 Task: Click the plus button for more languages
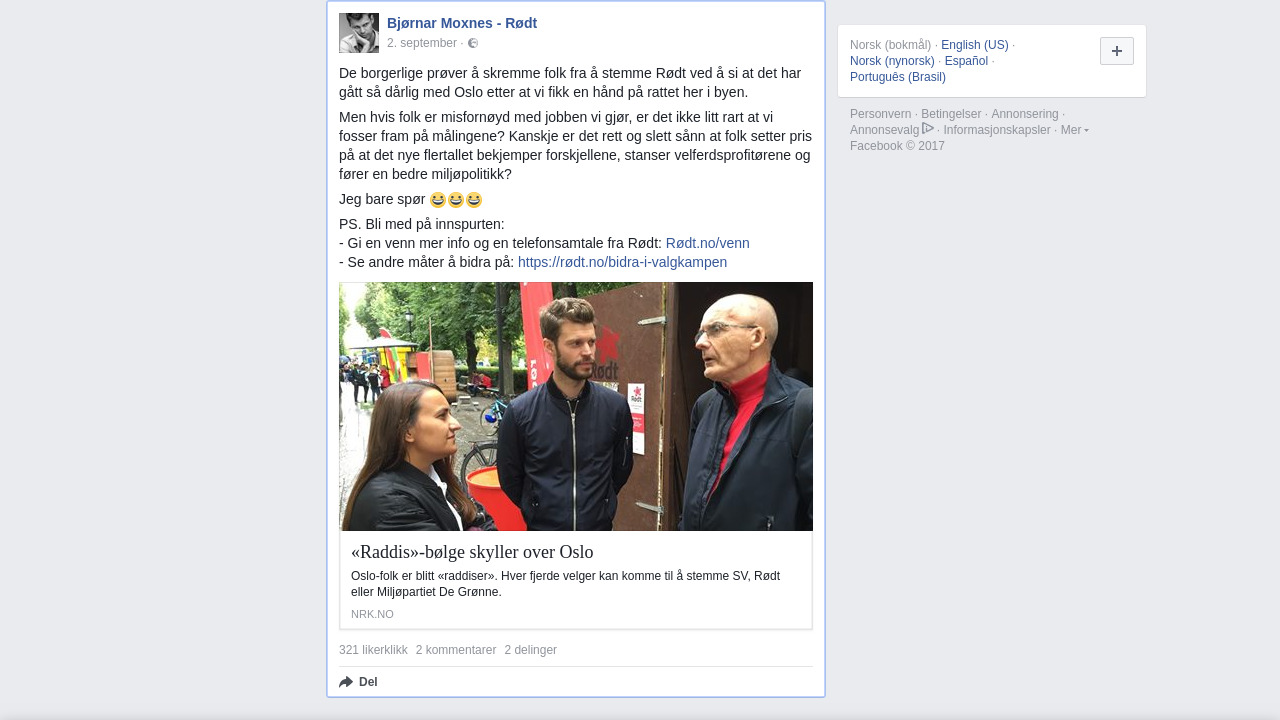[1117, 51]
